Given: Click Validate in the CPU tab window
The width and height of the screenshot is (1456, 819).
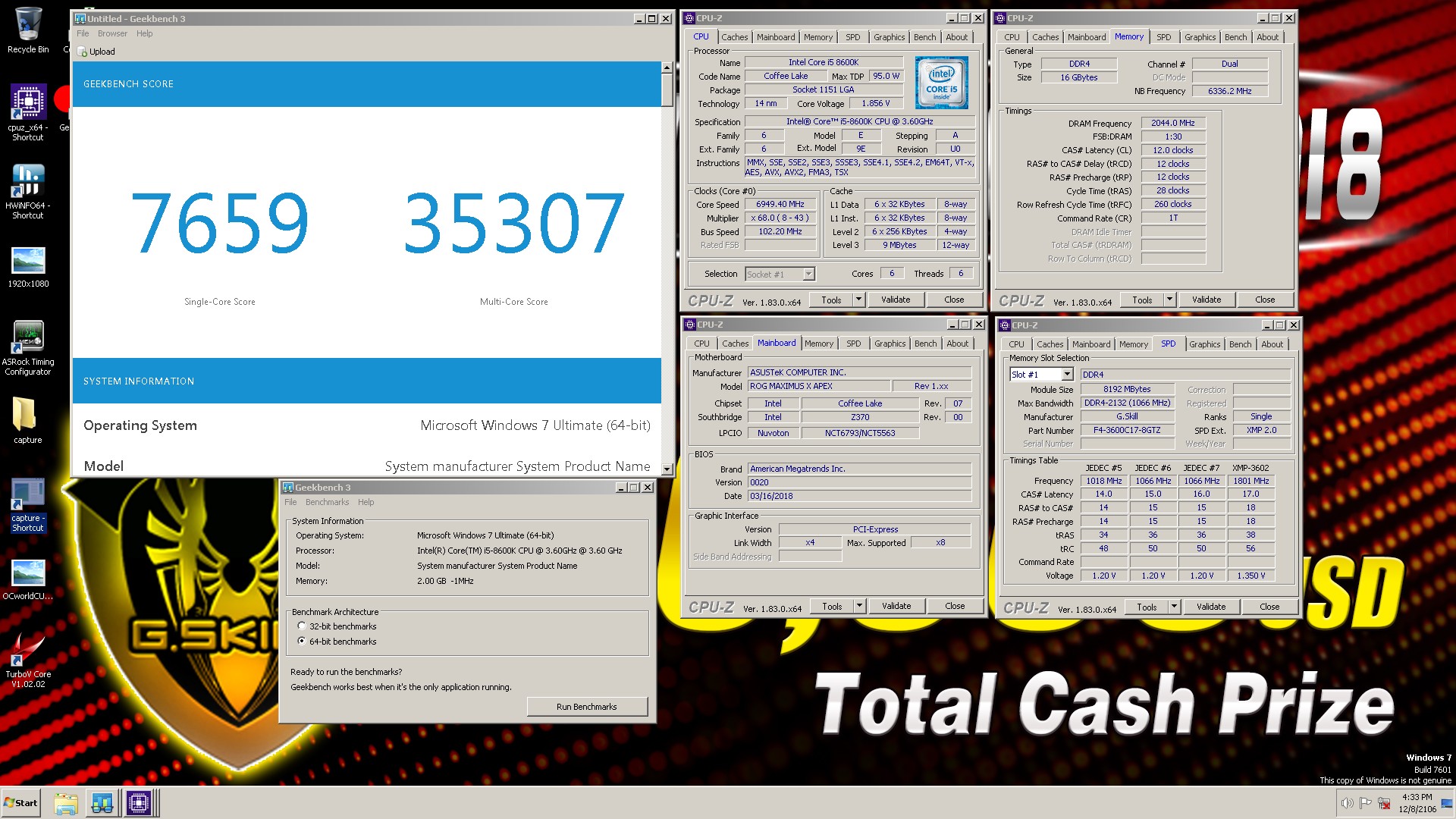Looking at the screenshot, I should click(x=896, y=300).
